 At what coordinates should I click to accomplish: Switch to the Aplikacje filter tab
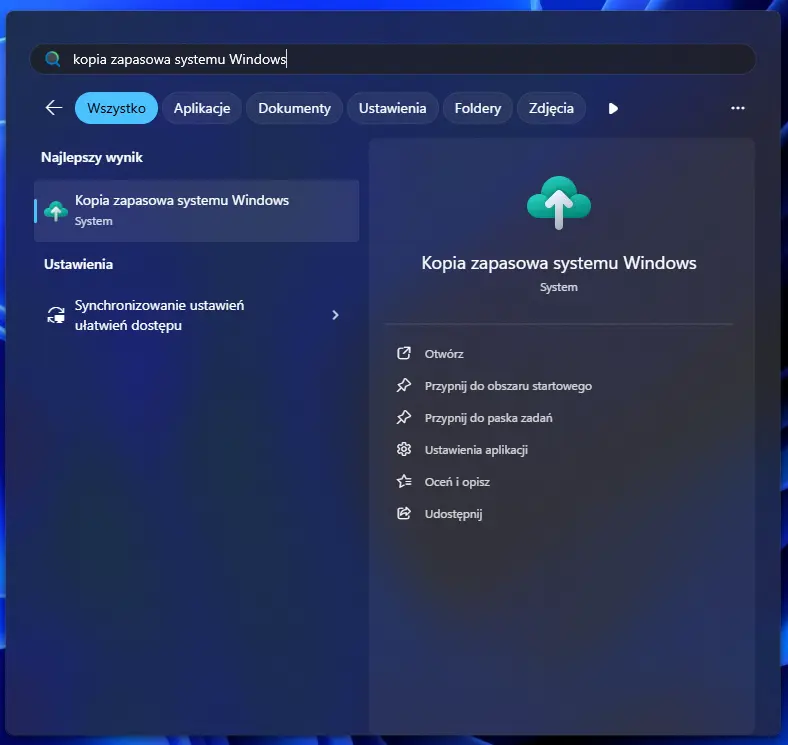(202, 108)
